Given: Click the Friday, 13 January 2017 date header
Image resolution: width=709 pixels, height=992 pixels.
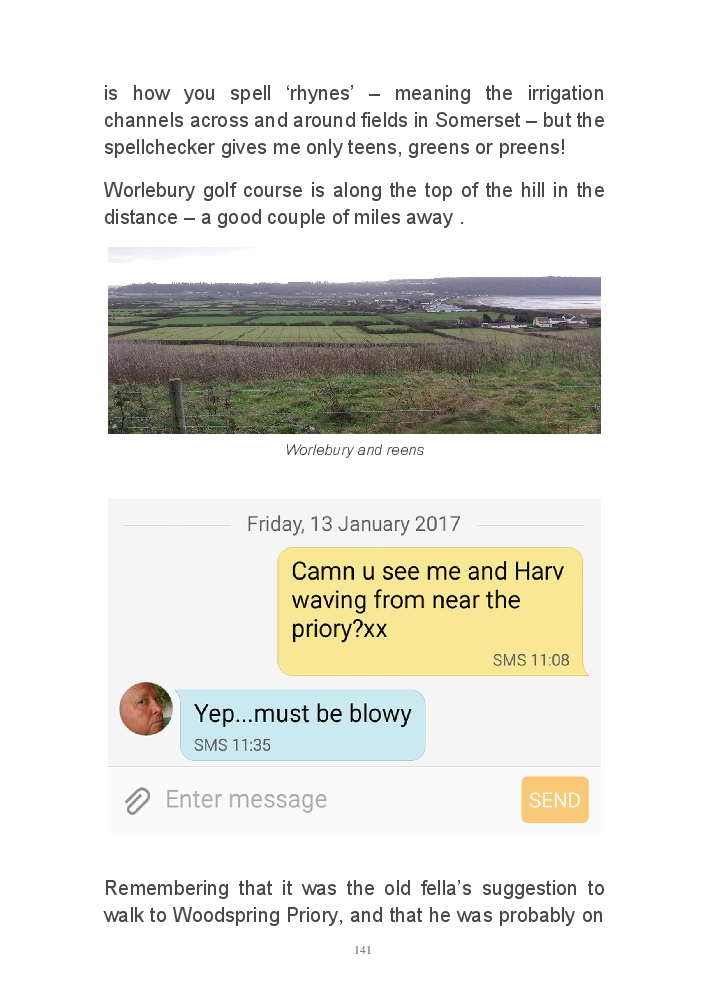Looking at the screenshot, I should click(x=354, y=524).
